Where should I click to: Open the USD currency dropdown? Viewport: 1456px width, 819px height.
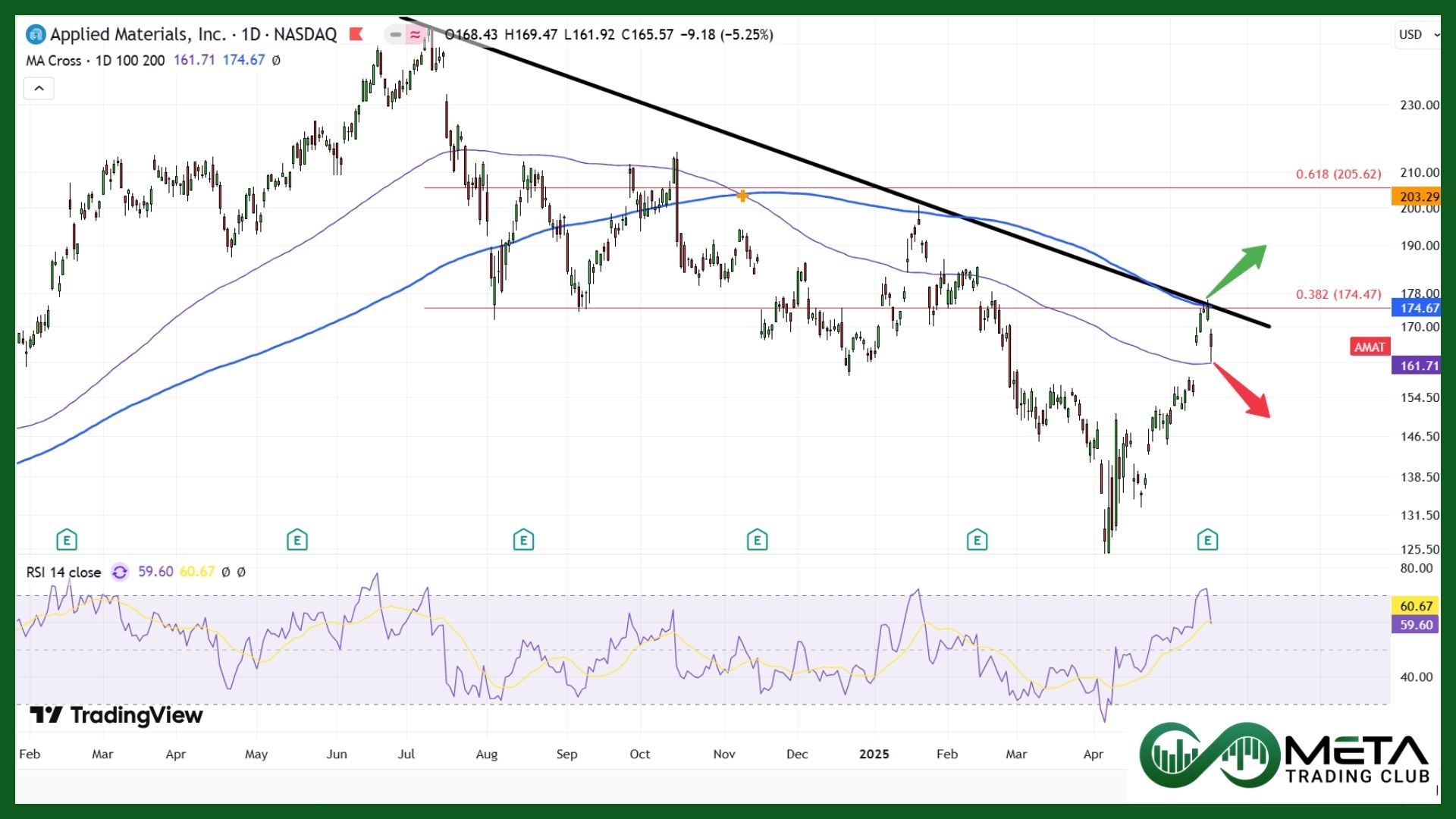(x=1417, y=34)
